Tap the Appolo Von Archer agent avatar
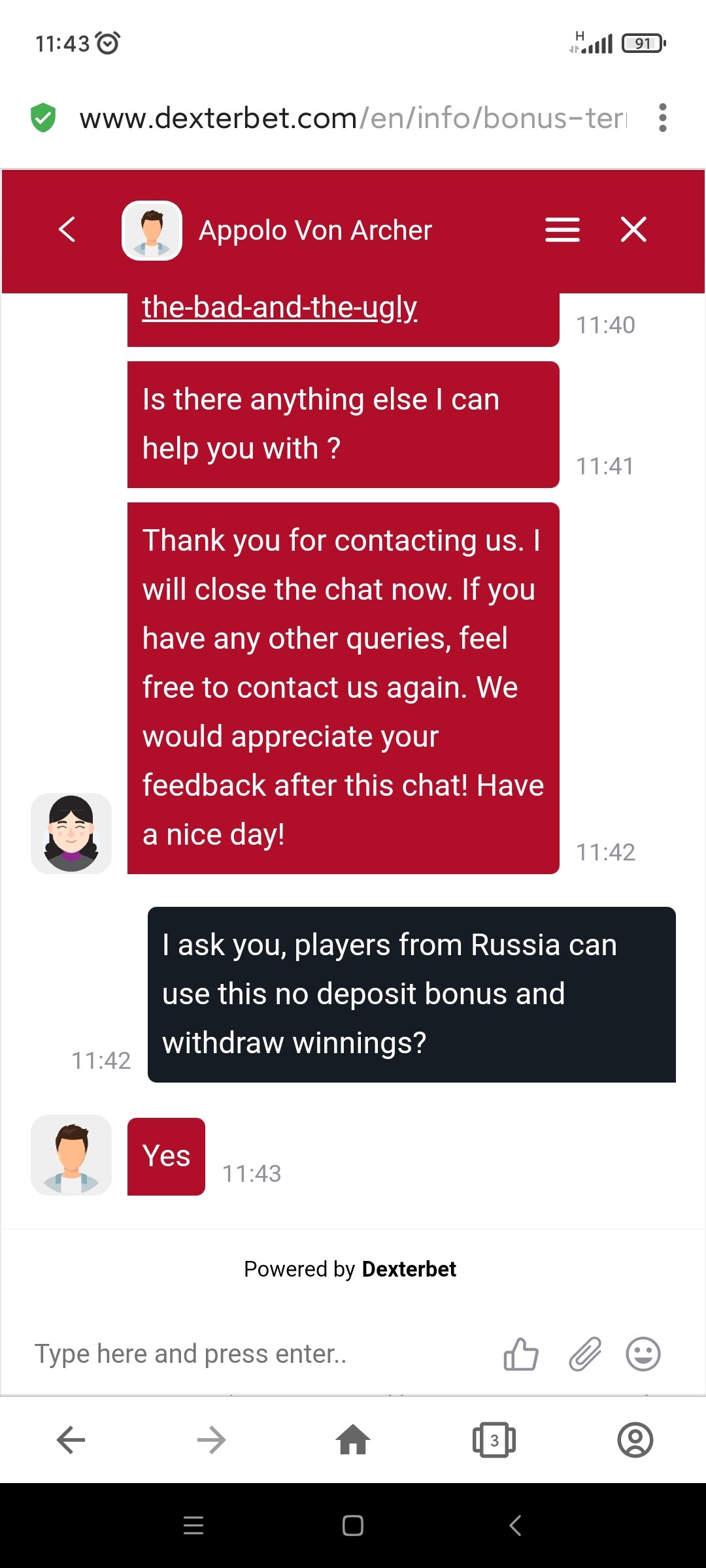The image size is (706, 1568). pyautogui.click(x=152, y=231)
